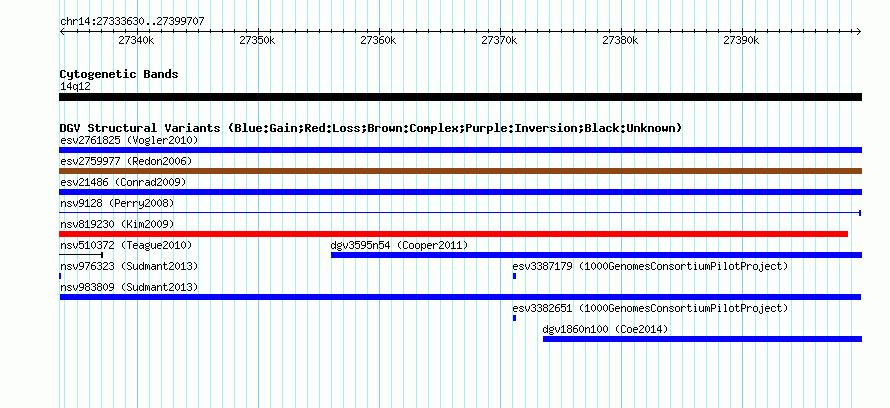
Task: Click the right arrowhead of the ruler
Action: 859,32
